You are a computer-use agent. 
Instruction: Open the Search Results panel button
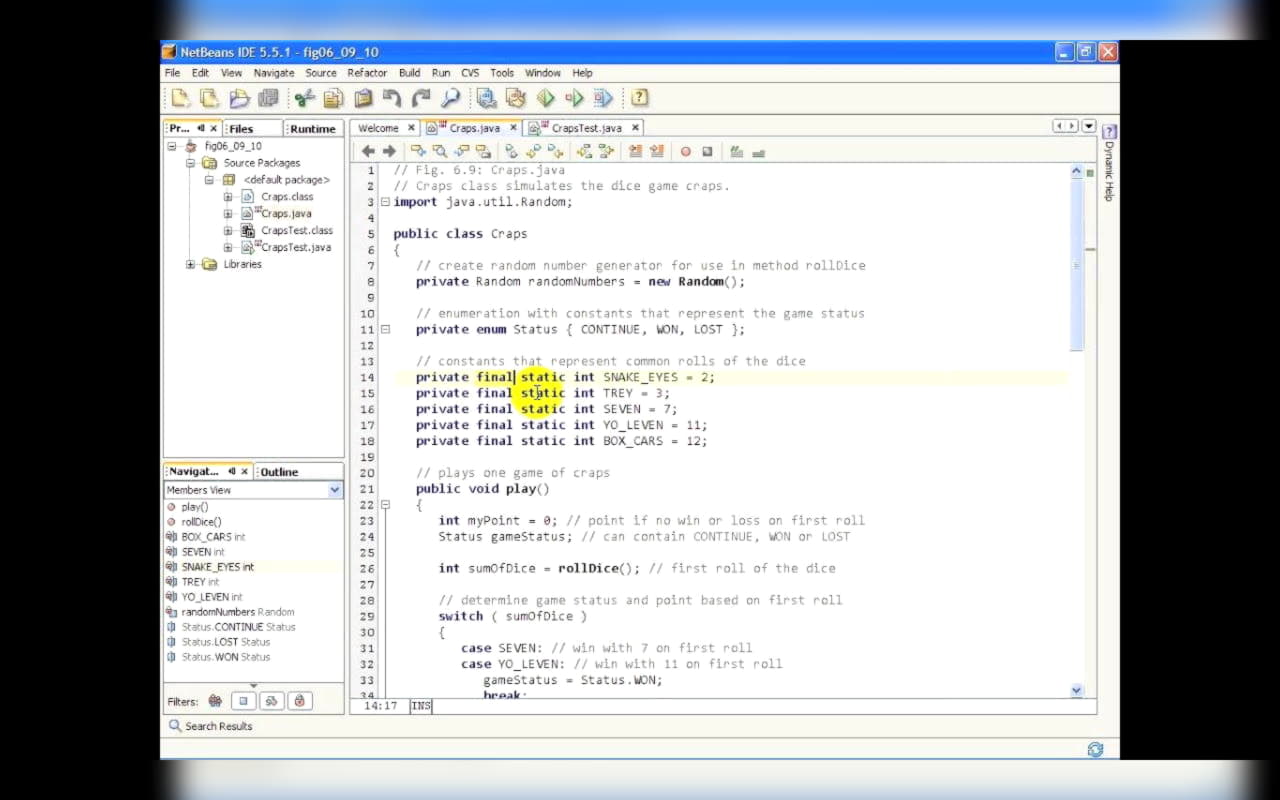(x=210, y=726)
